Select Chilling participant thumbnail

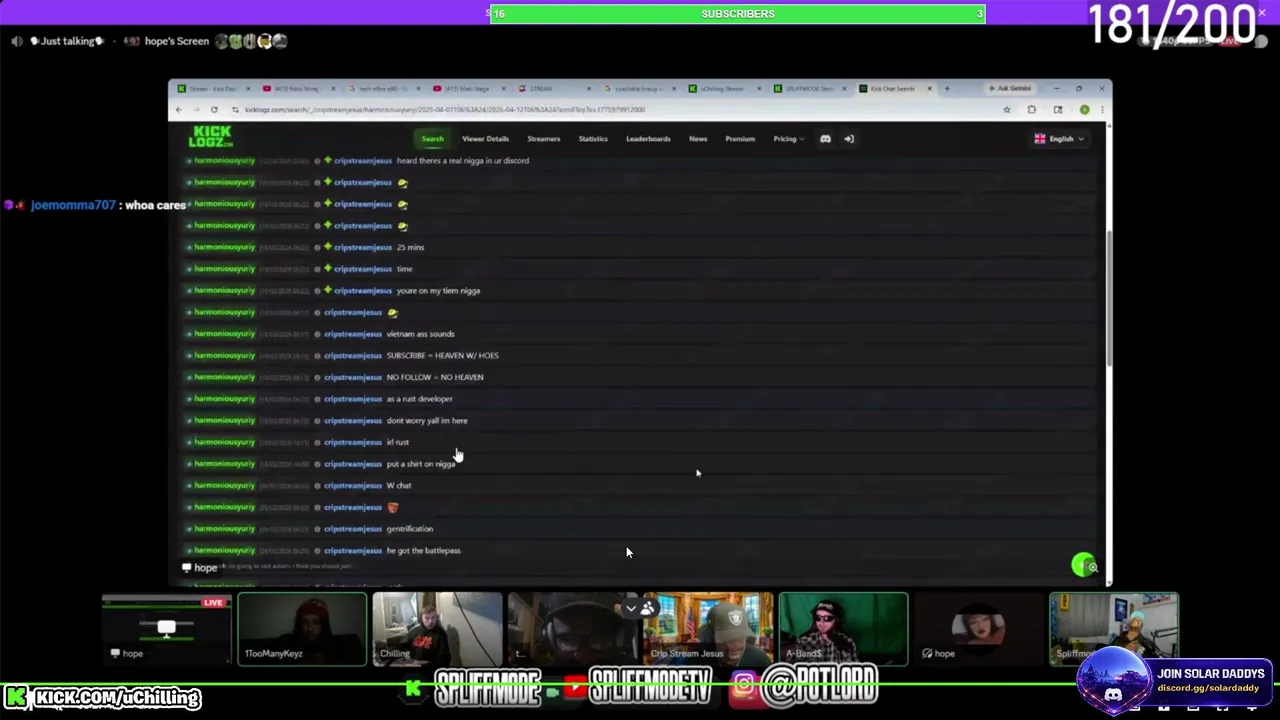(437, 629)
